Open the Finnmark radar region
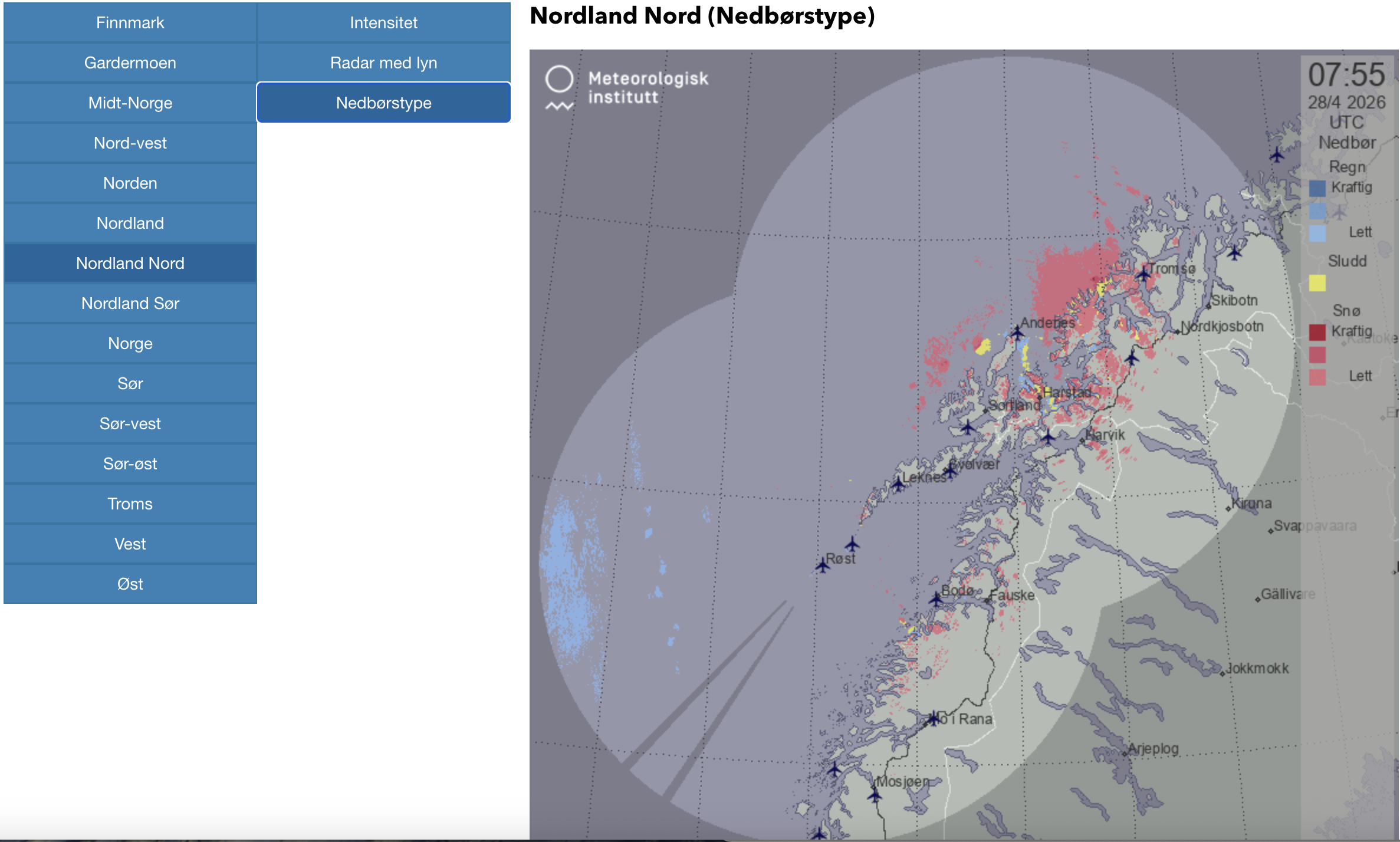The image size is (1400, 842). 130,22
